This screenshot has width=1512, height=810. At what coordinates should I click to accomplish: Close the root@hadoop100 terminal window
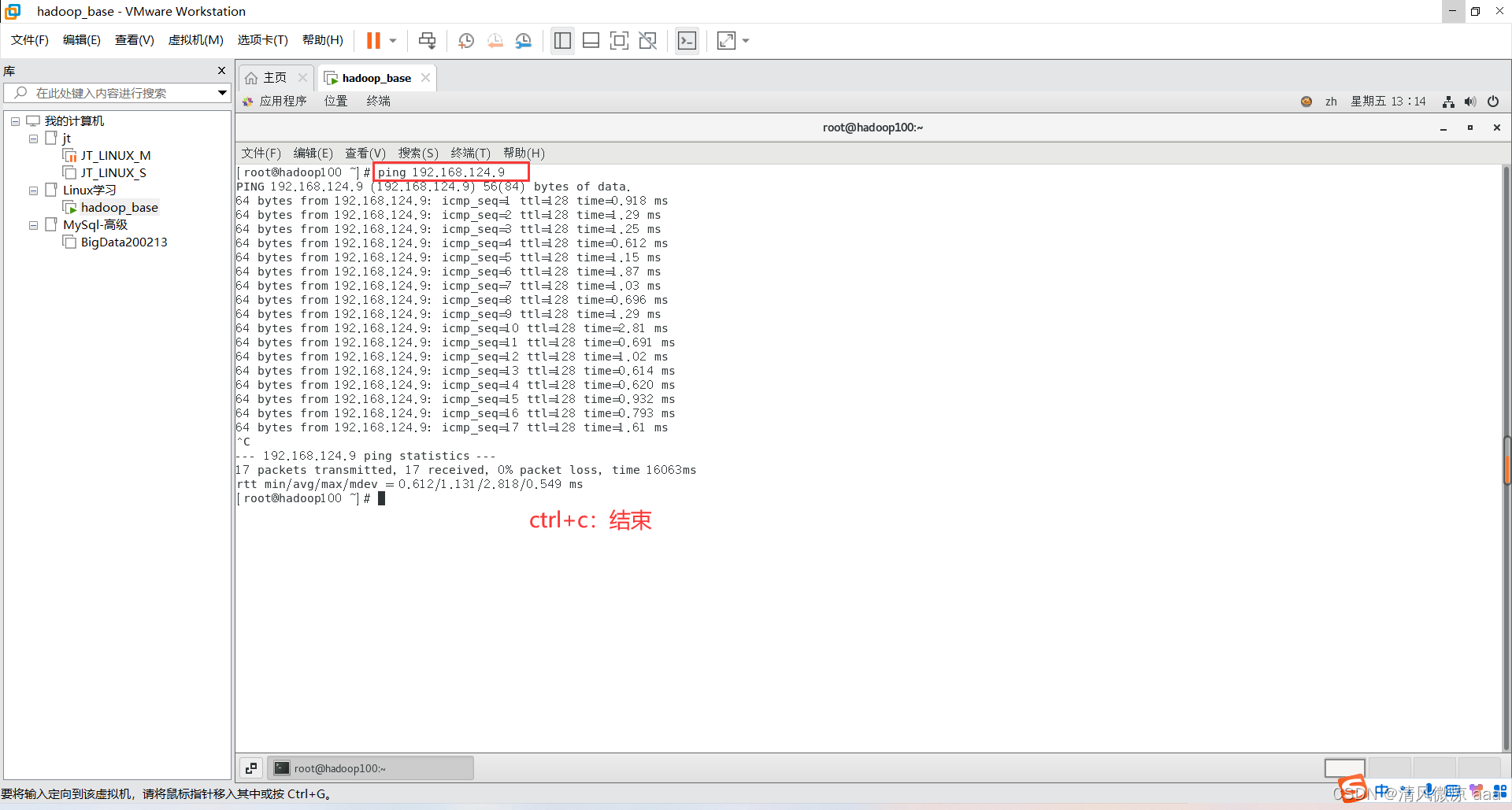click(x=1497, y=128)
